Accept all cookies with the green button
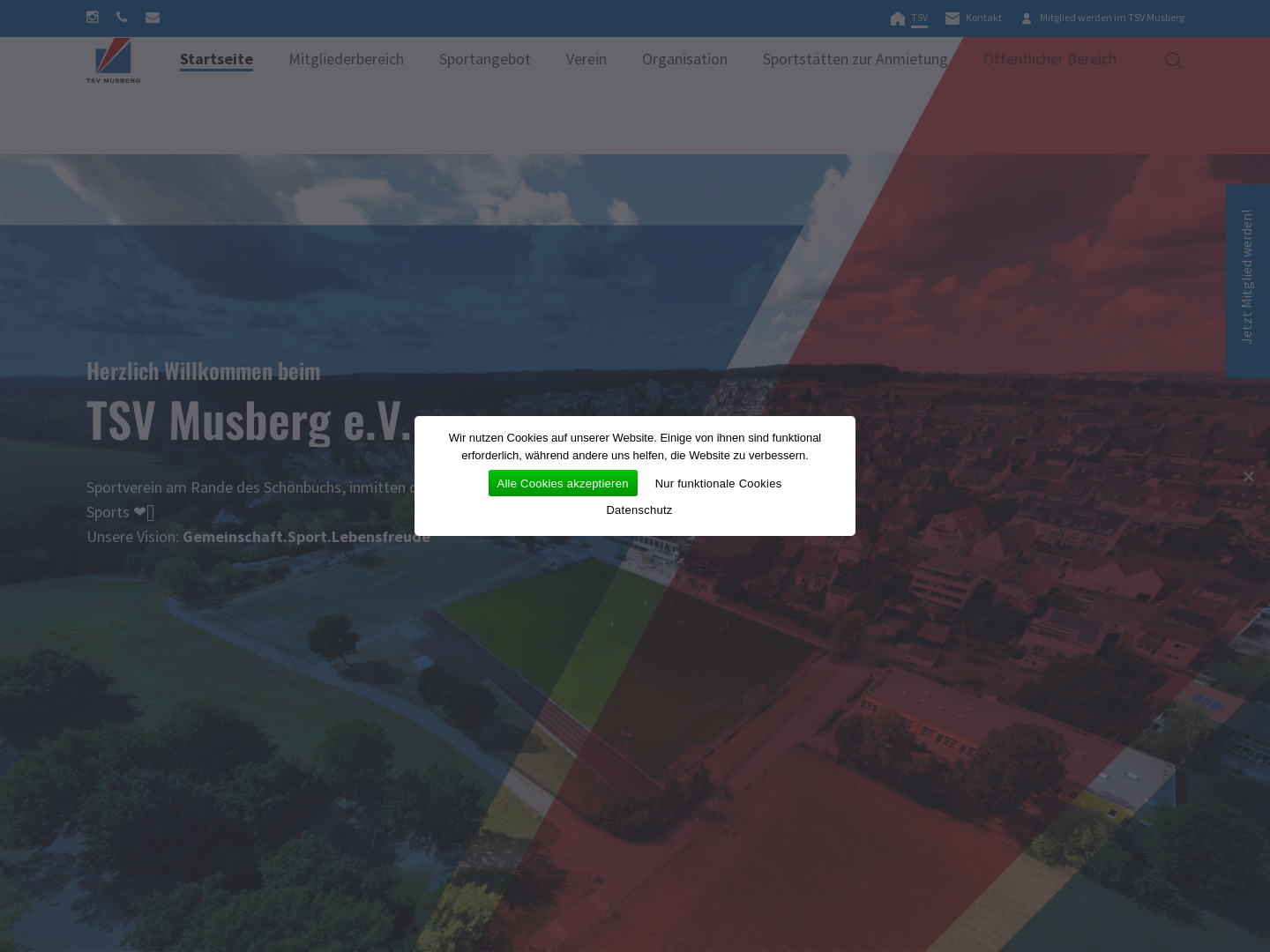 [x=563, y=483]
